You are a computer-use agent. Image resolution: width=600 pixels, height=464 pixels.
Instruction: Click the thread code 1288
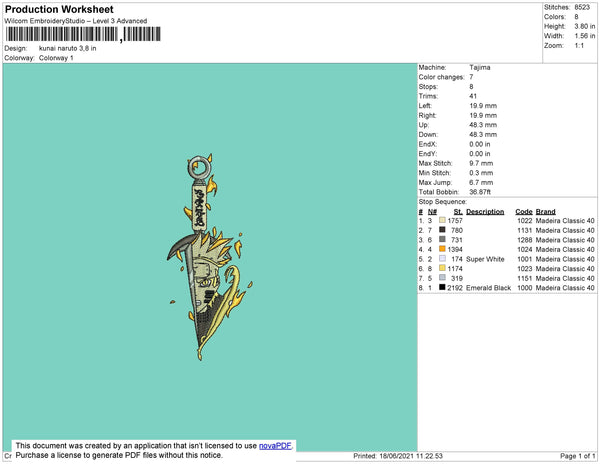point(525,240)
